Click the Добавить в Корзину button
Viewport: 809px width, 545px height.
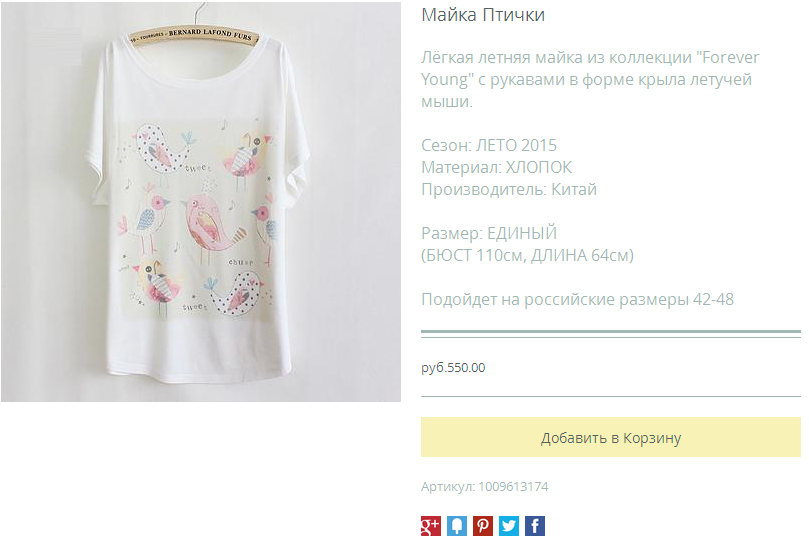tap(610, 437)
